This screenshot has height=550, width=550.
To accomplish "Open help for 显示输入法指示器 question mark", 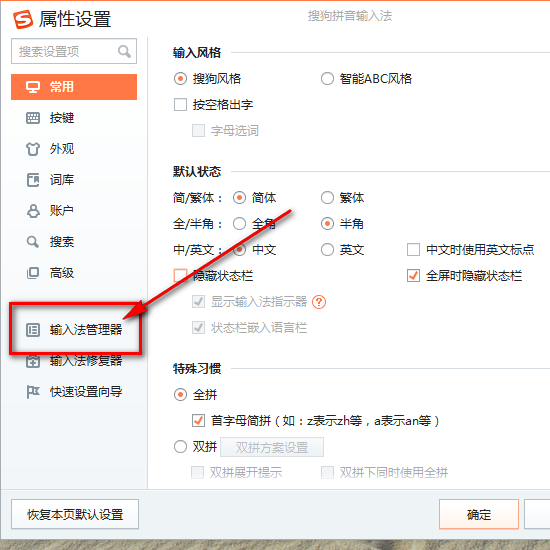I will click(319, 302).
